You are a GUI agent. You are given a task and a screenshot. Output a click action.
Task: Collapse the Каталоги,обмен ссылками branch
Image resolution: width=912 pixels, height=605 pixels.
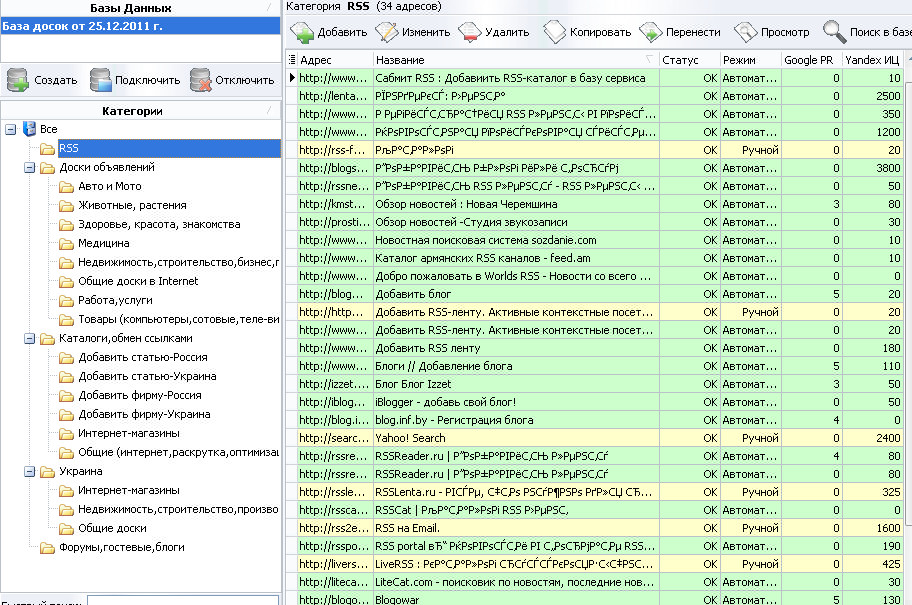(29, 339)
